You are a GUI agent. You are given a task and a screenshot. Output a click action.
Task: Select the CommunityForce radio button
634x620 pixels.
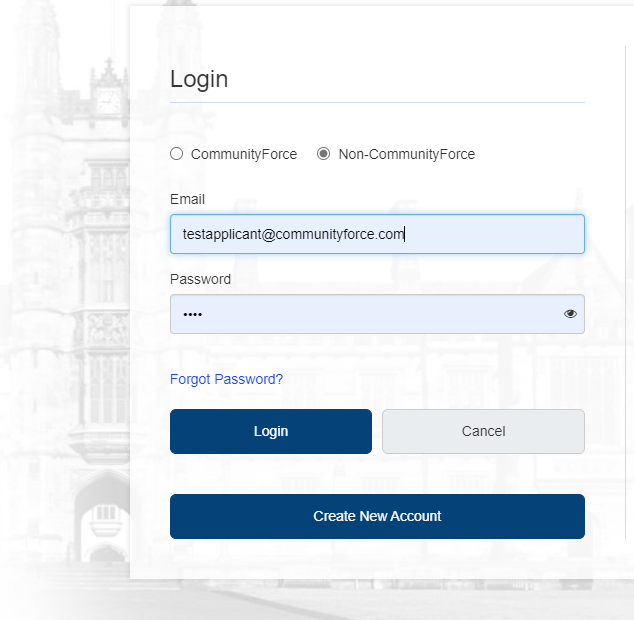176,154
